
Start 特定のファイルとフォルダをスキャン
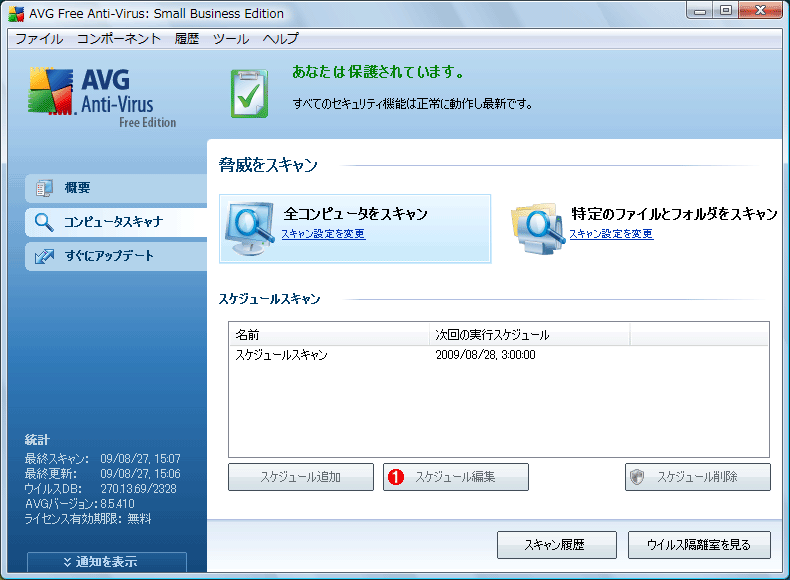(x=675, y=214)
